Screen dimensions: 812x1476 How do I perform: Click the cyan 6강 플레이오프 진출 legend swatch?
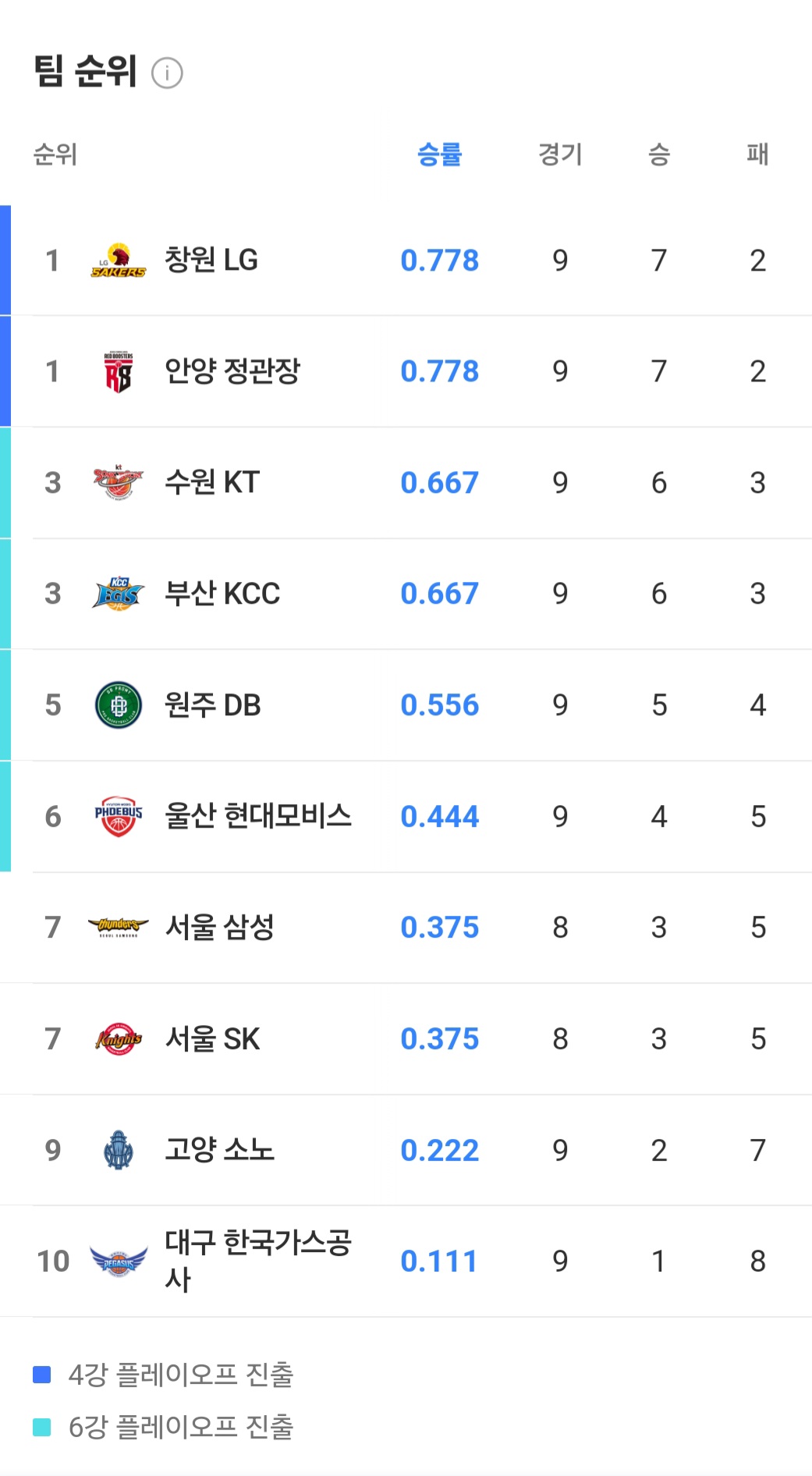(42, 1428)
